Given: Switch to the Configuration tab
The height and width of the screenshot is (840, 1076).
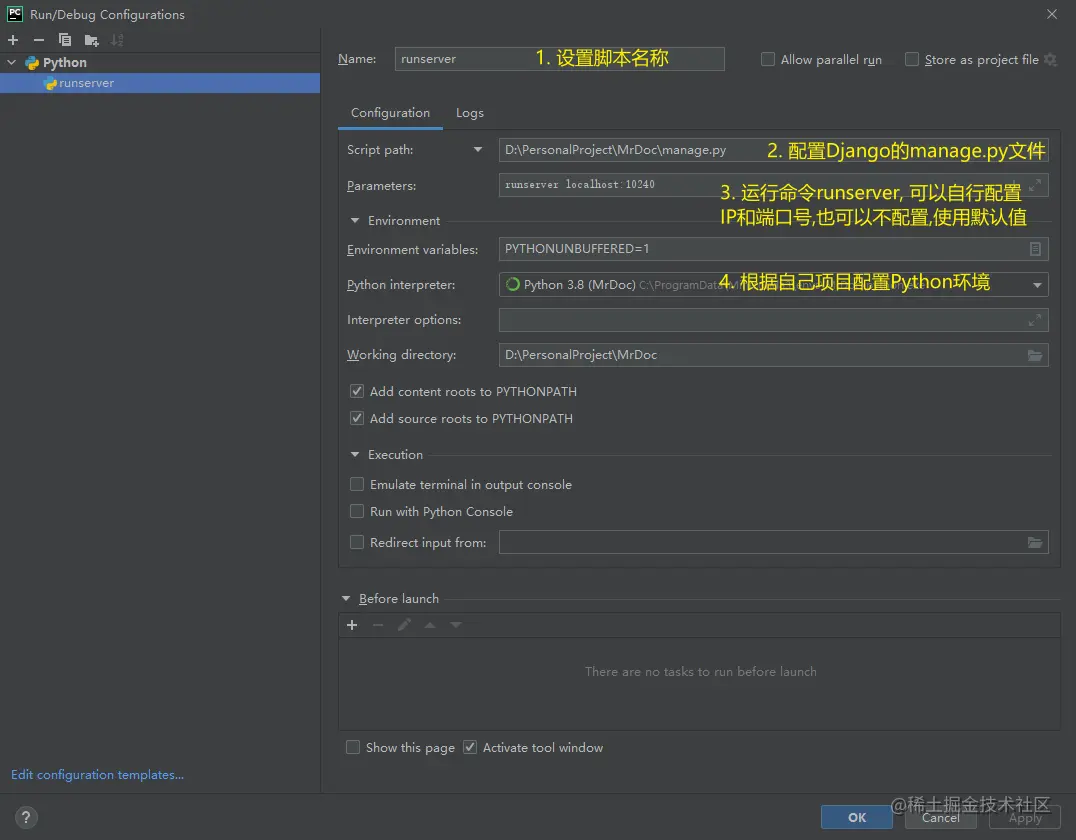Looking at the screenshot, I should click(x=390, y=113).
